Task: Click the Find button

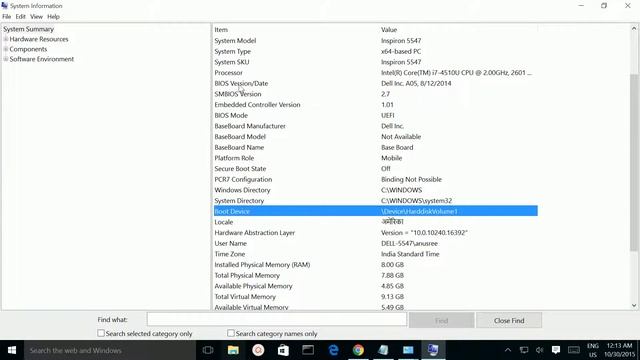Action: tap(442, 320)
